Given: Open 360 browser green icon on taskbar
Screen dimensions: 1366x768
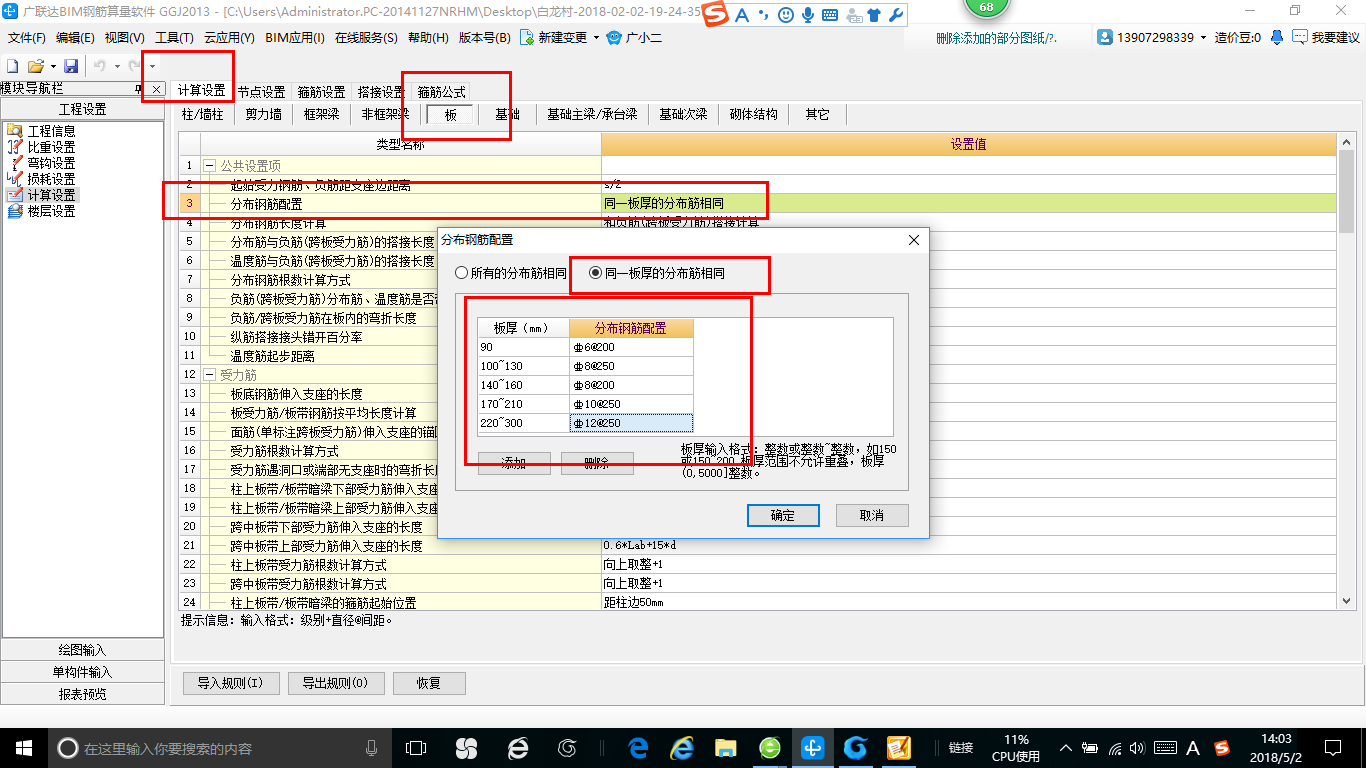Looking at the screenshot, I should pyautogui.click(x=769, y=747).
